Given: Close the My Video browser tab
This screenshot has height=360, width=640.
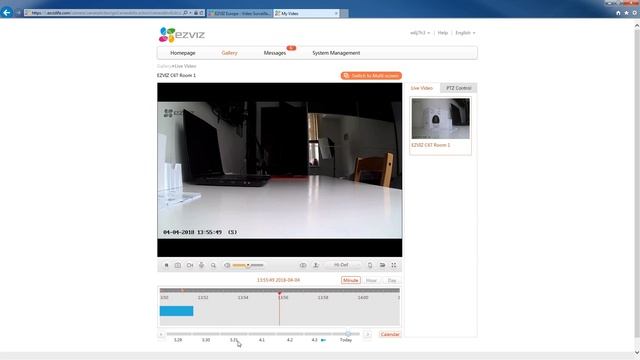Looking at the screenshot, I should click(x=336, y=13).
